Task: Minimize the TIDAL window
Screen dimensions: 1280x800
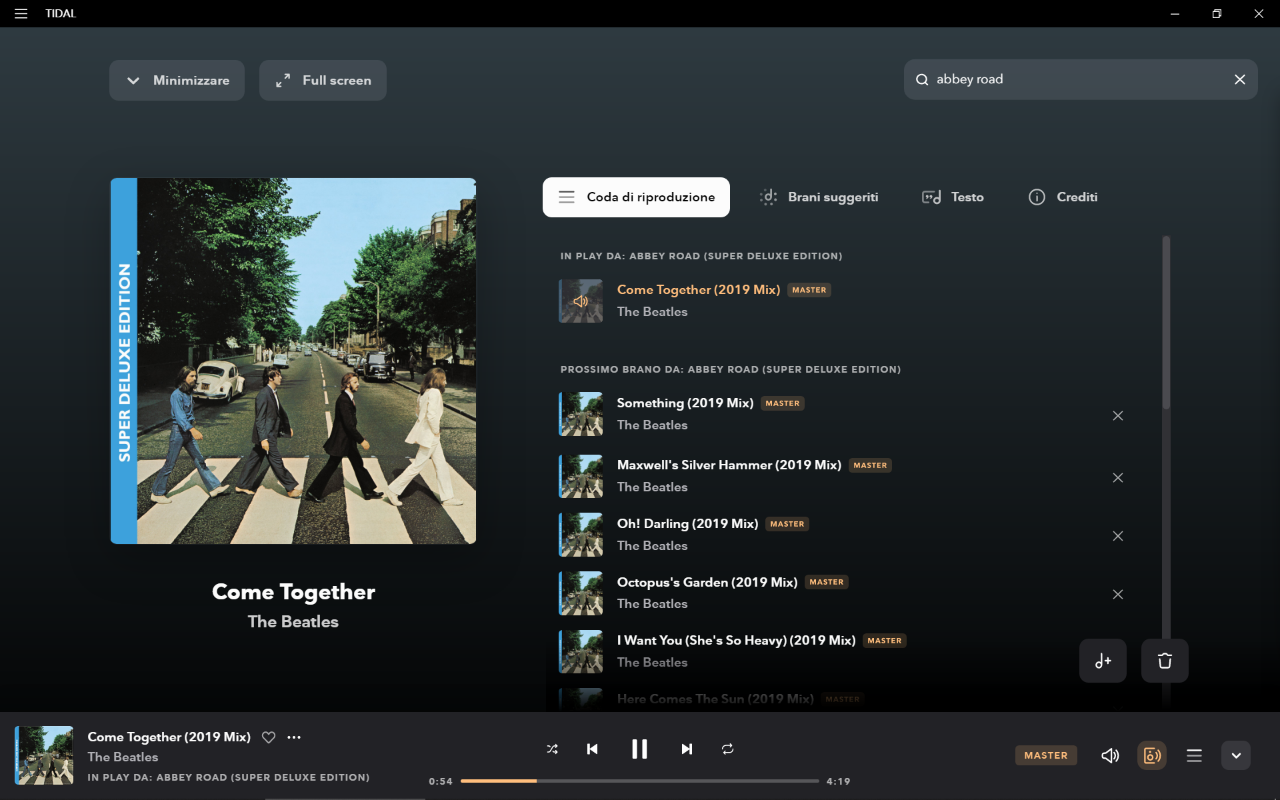Action: (1174, 14)
